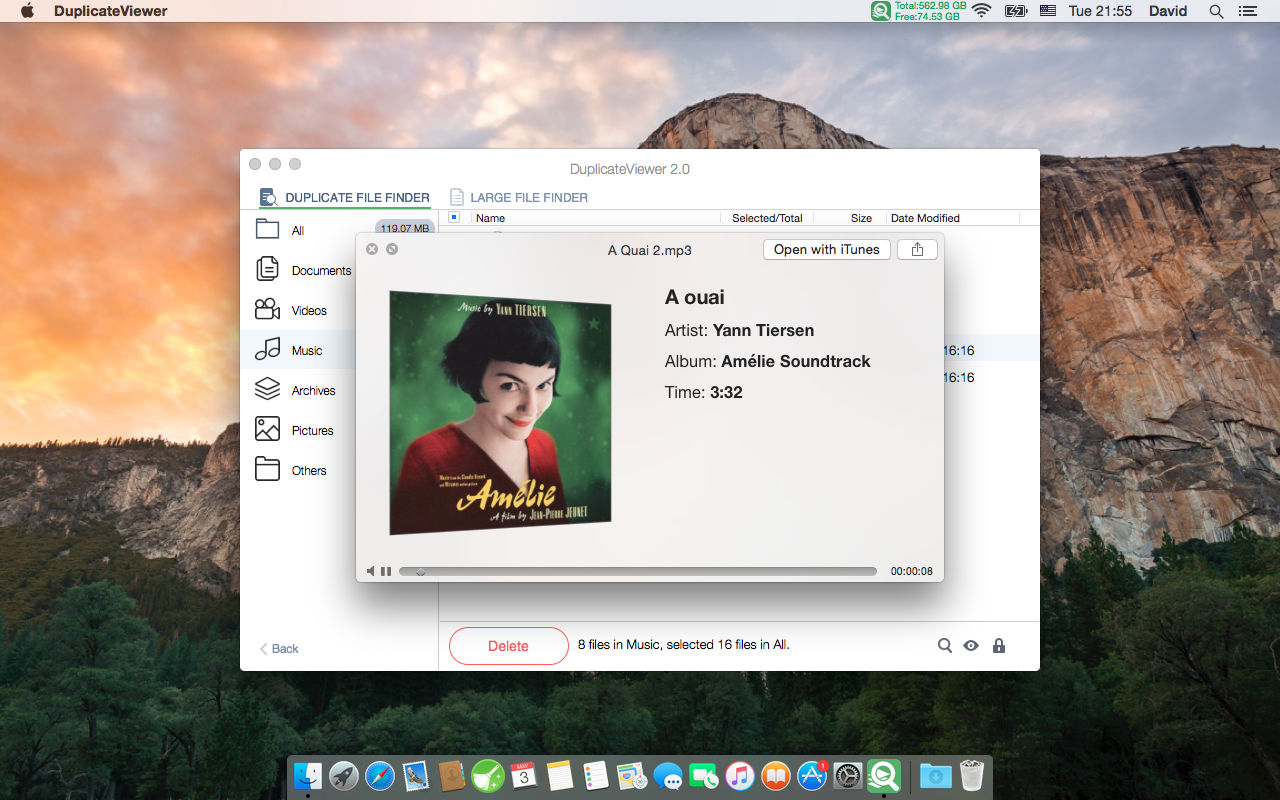Click the 119.07 MB size badge

(x=405, y=228)
